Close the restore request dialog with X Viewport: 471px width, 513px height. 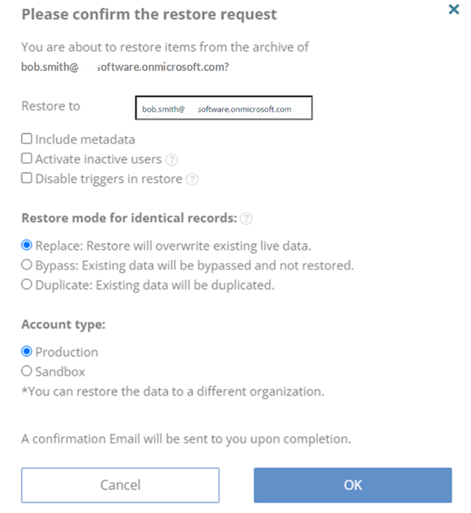454,9
